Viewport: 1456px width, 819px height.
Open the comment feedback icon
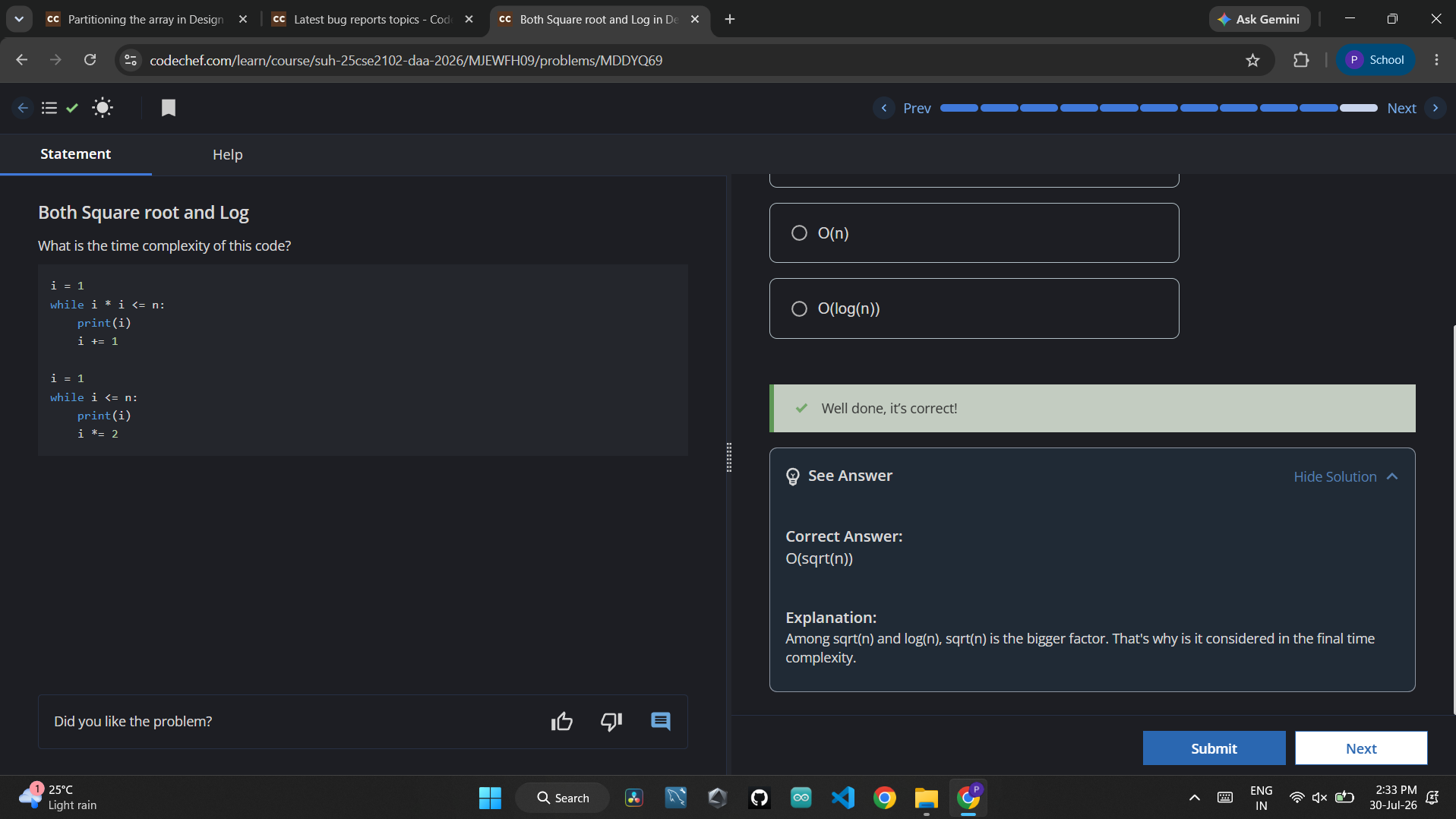click(661, 721)
